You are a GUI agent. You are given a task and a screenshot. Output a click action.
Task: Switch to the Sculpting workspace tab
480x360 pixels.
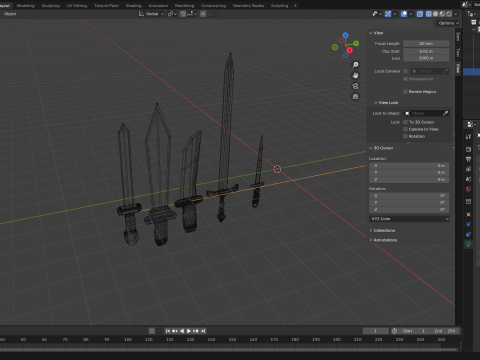[50, 6]
